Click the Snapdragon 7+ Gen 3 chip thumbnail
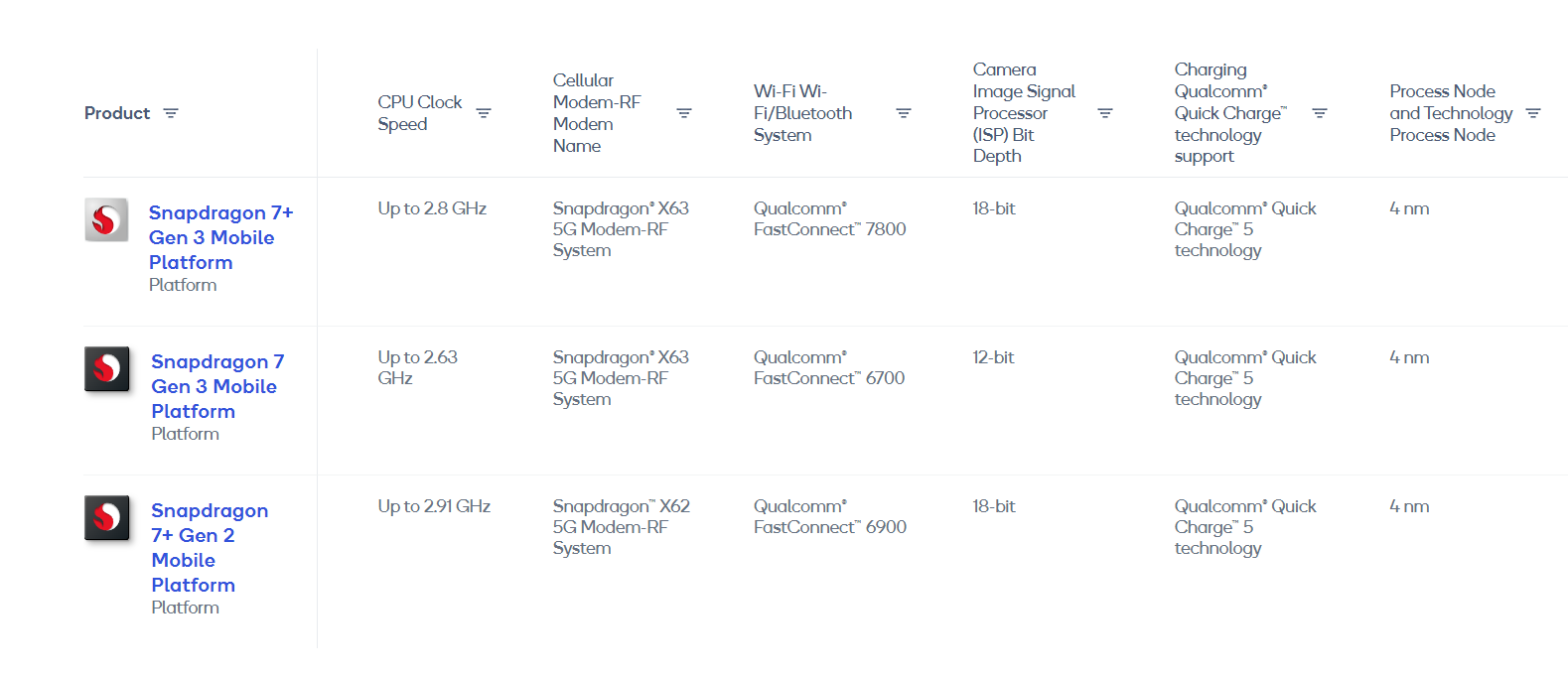This screenshot has width=1568, height=678. [x=106, y=220]
